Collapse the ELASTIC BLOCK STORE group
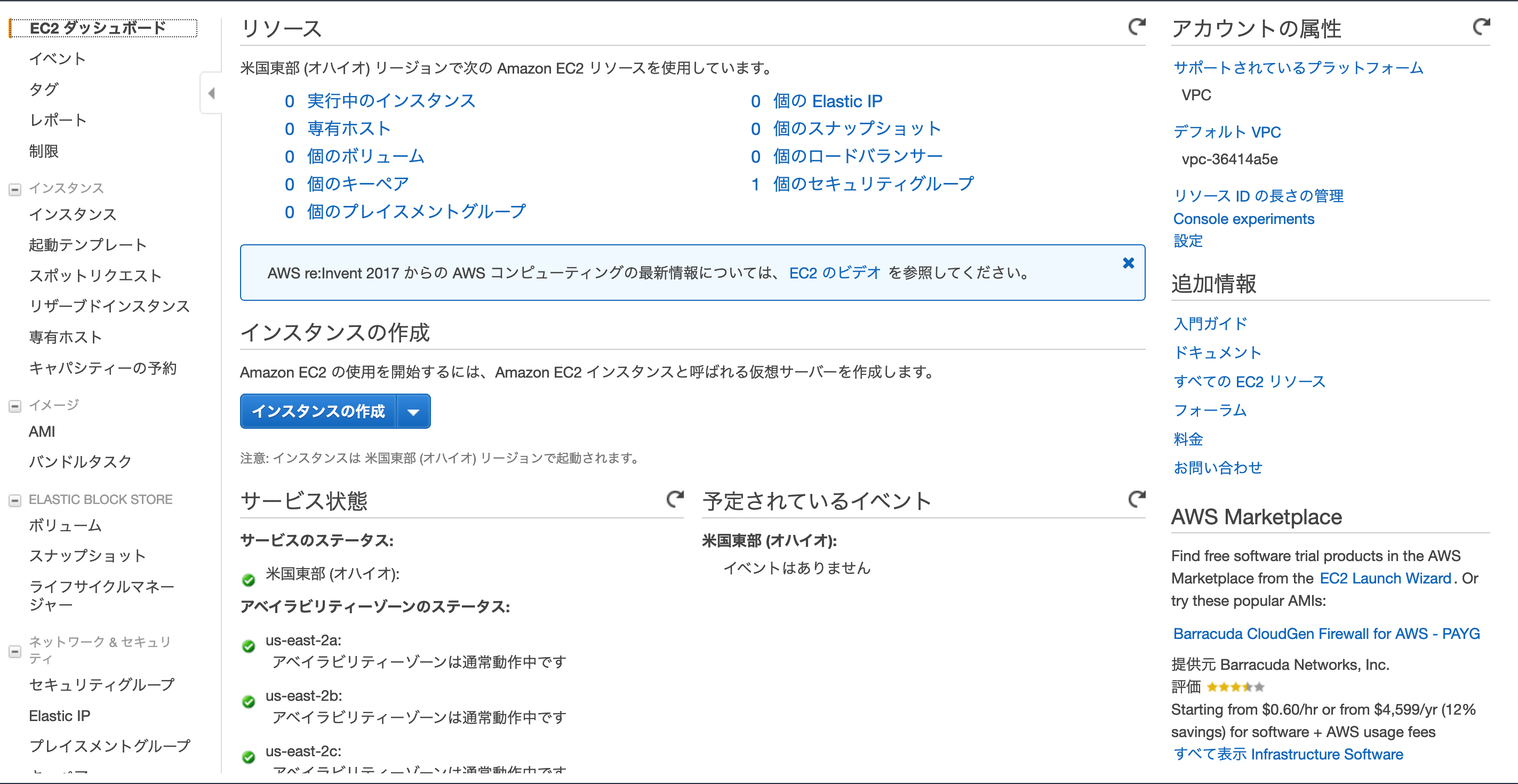The width and height of the screenshot is (1518, 784). pyautogui.click(x=15, y=501)
